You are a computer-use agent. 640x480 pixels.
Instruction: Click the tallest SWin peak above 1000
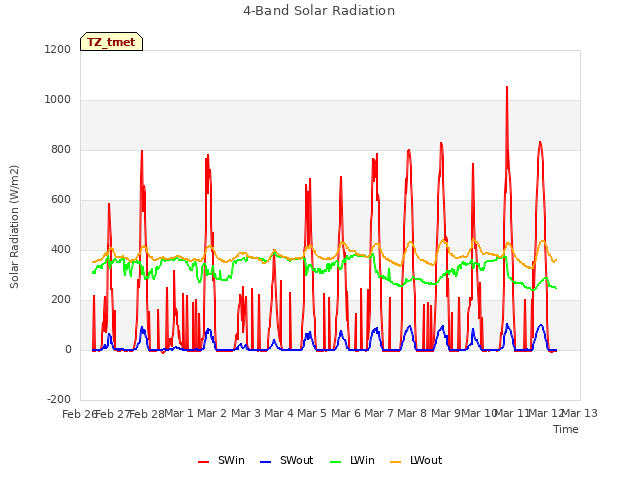(x=507, y=87)
